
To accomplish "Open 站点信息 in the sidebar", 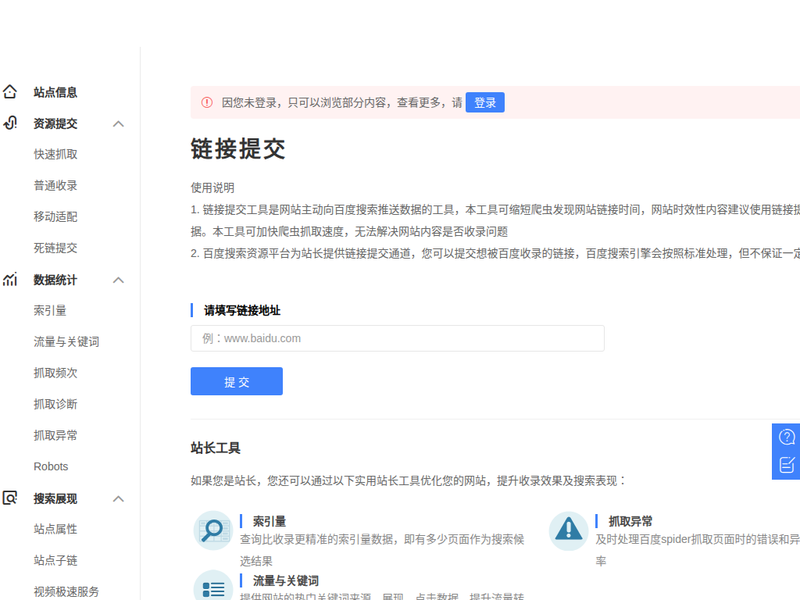I will coord(55,92).
